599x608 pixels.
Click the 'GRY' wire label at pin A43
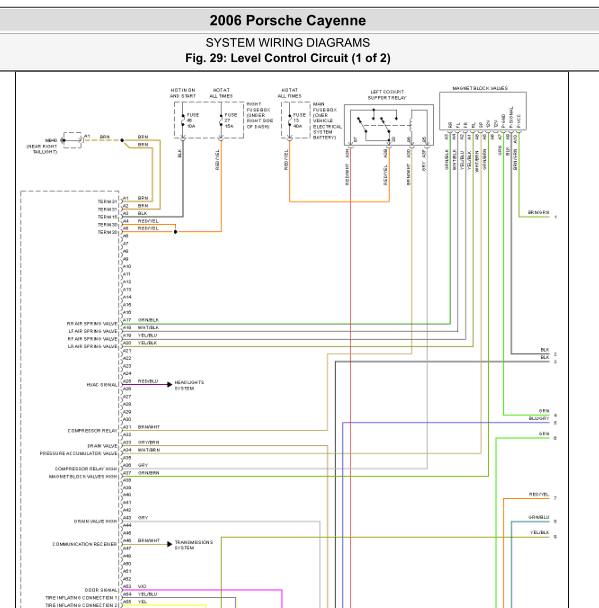tap(143, 518)
